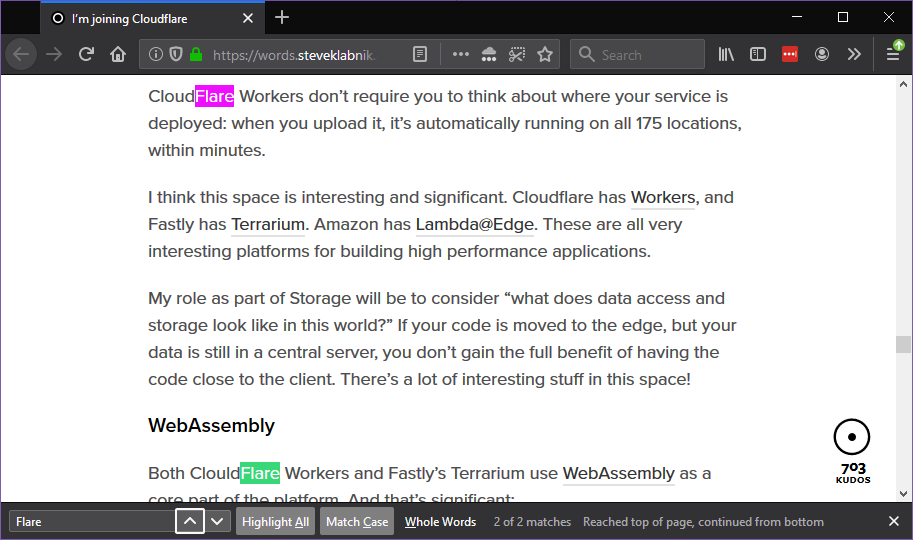This screenshot has width=913, height=540.
Task: Click the magenta highlighted Flare match
Action: pyautogui.click(x=214, y=96)
